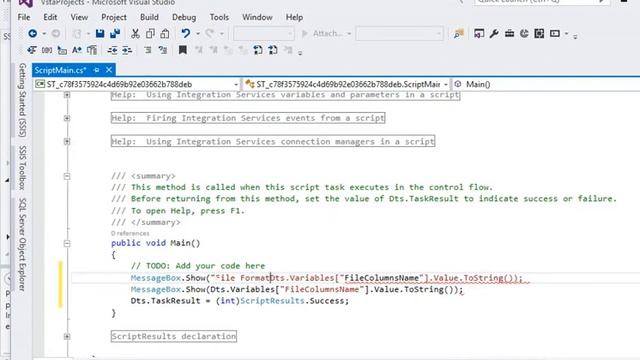
Task: Click the Uncomment Selected Lines icon
Action: coord(162,50)
